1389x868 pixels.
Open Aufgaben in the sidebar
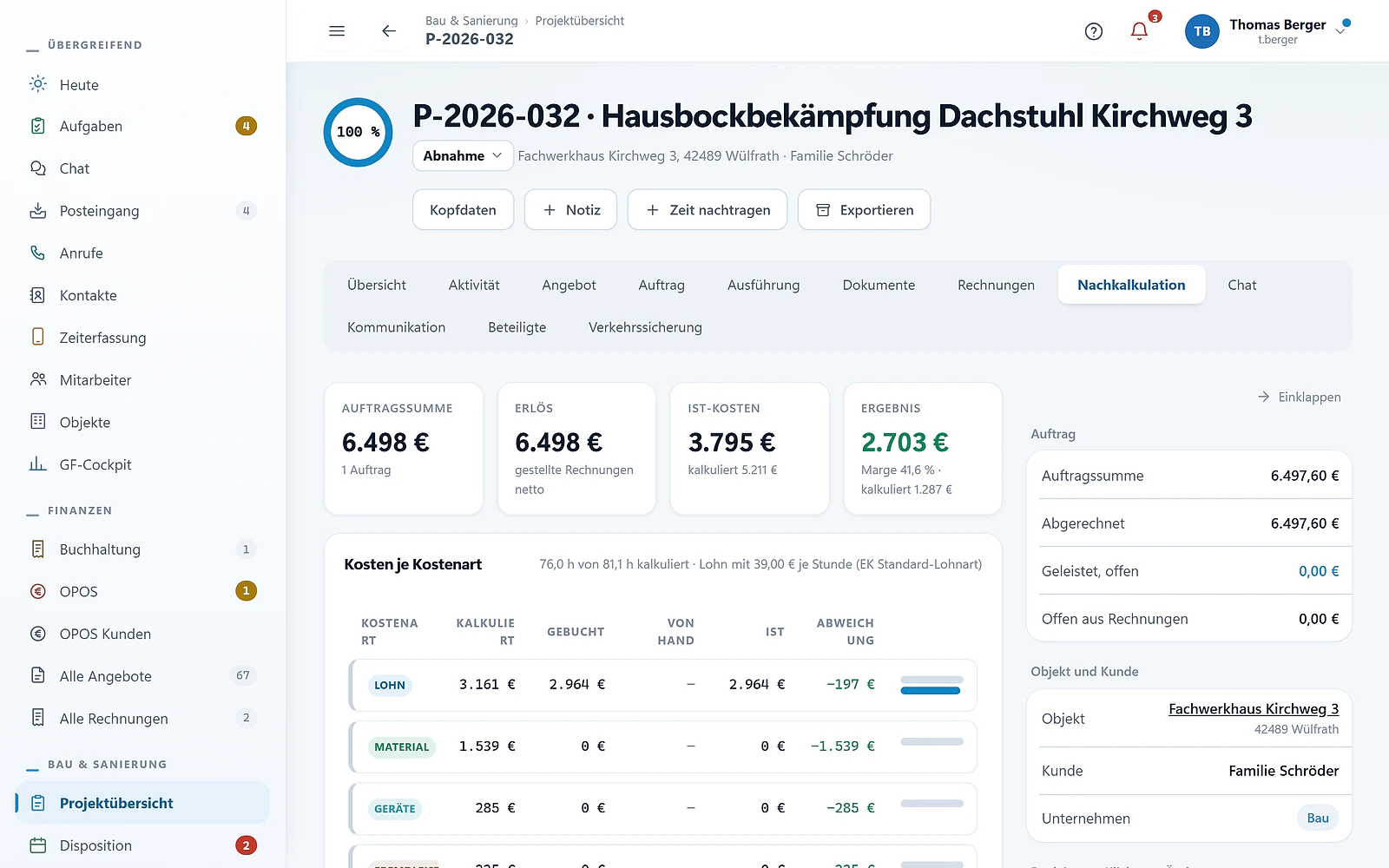click(x=142, y=127)
